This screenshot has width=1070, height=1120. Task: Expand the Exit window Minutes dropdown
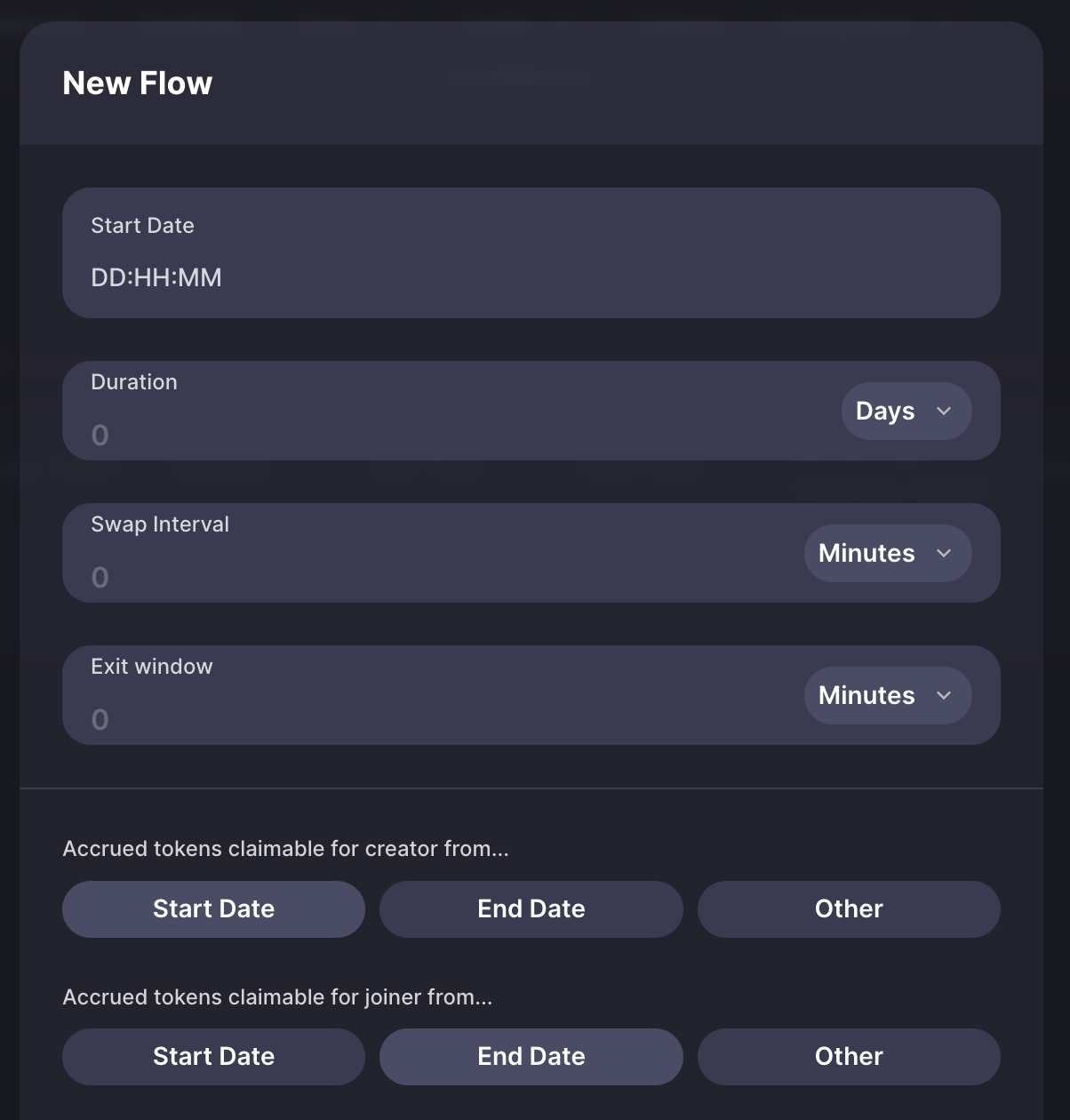click(x=888, y=695)
